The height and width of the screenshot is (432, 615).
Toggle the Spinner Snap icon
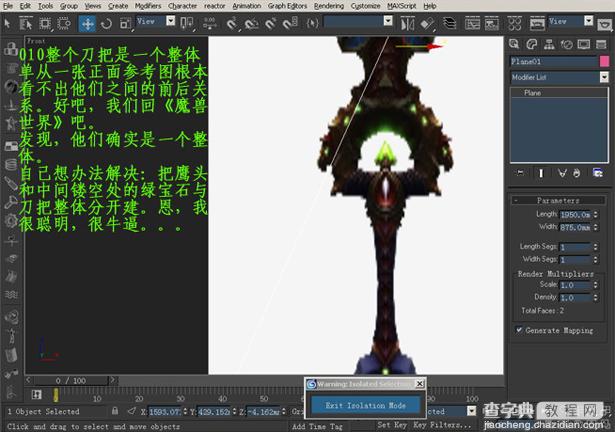[x=290, y=24]
